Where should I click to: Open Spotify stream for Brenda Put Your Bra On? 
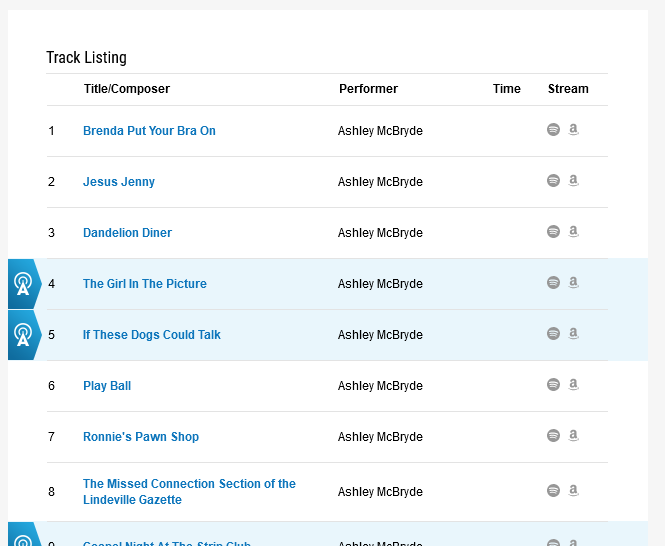pos(553,129)
